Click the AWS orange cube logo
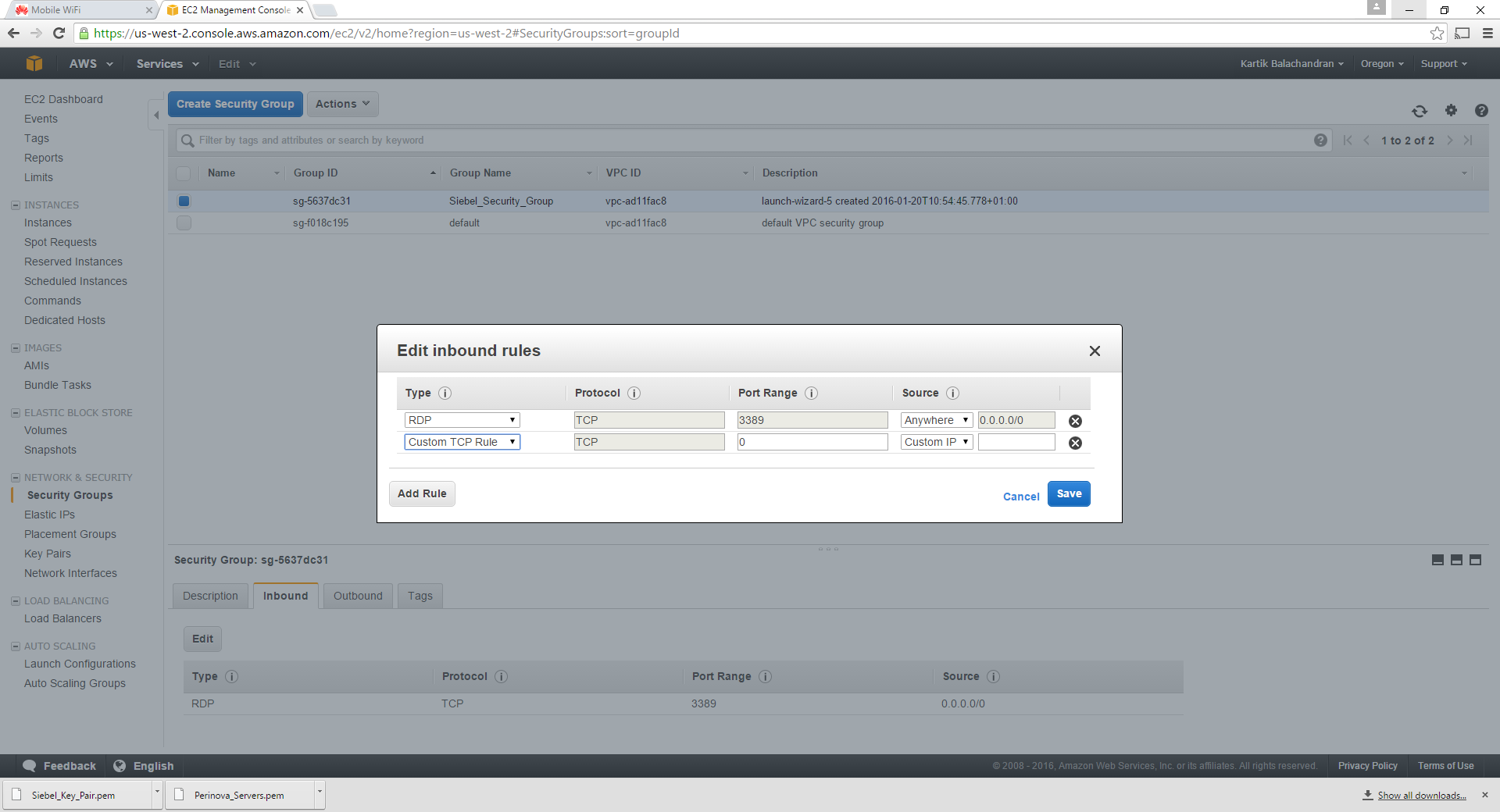 click(x=34, y=63)
